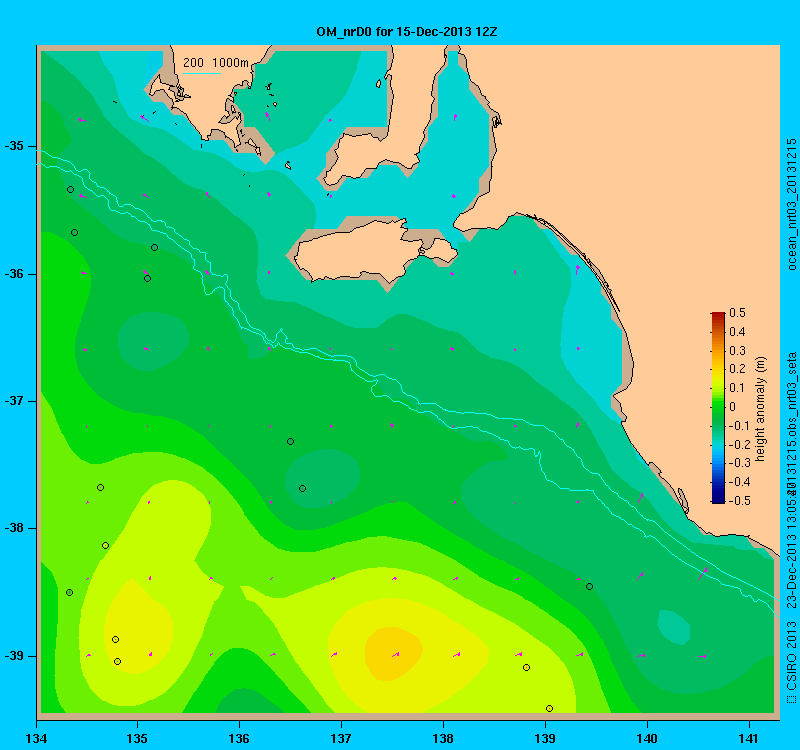Image resolution: width=800 pixels, height=750 pixels.
Task: Click the vertical "ocean_nrt03_20131215" label
Action: coord(791,204)
